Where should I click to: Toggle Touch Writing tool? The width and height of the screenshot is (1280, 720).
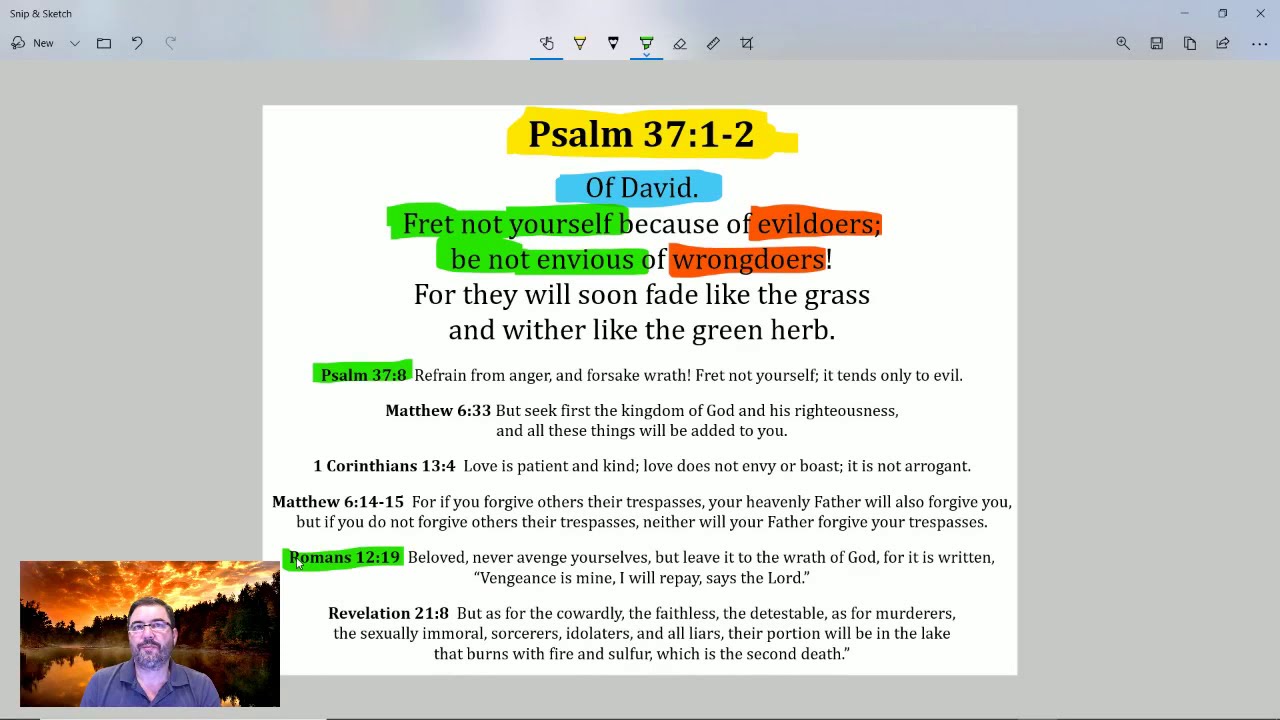click(547, 43)
